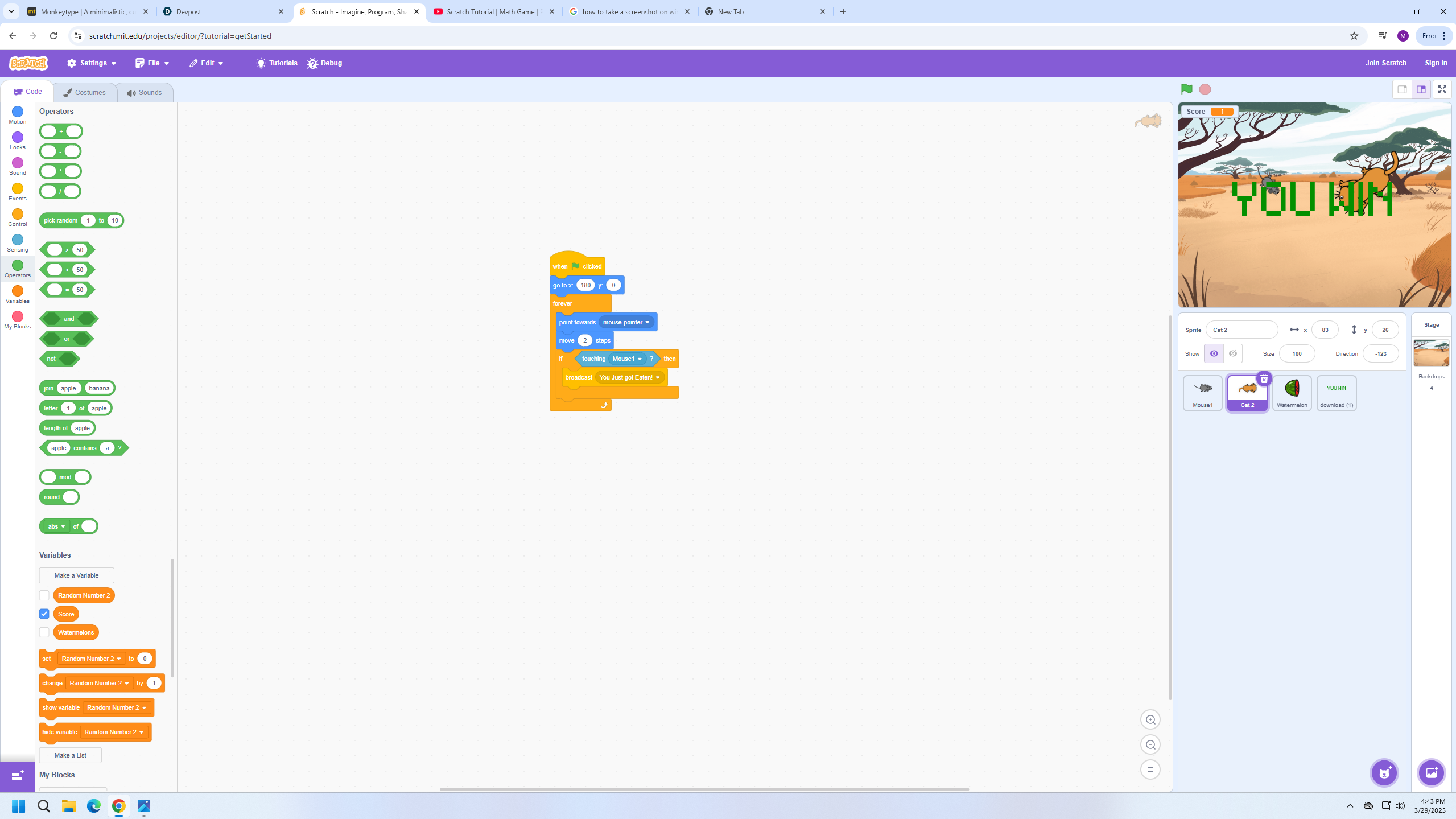
Task: Zoom out the code workspace
Action: tap(1150, 745)
